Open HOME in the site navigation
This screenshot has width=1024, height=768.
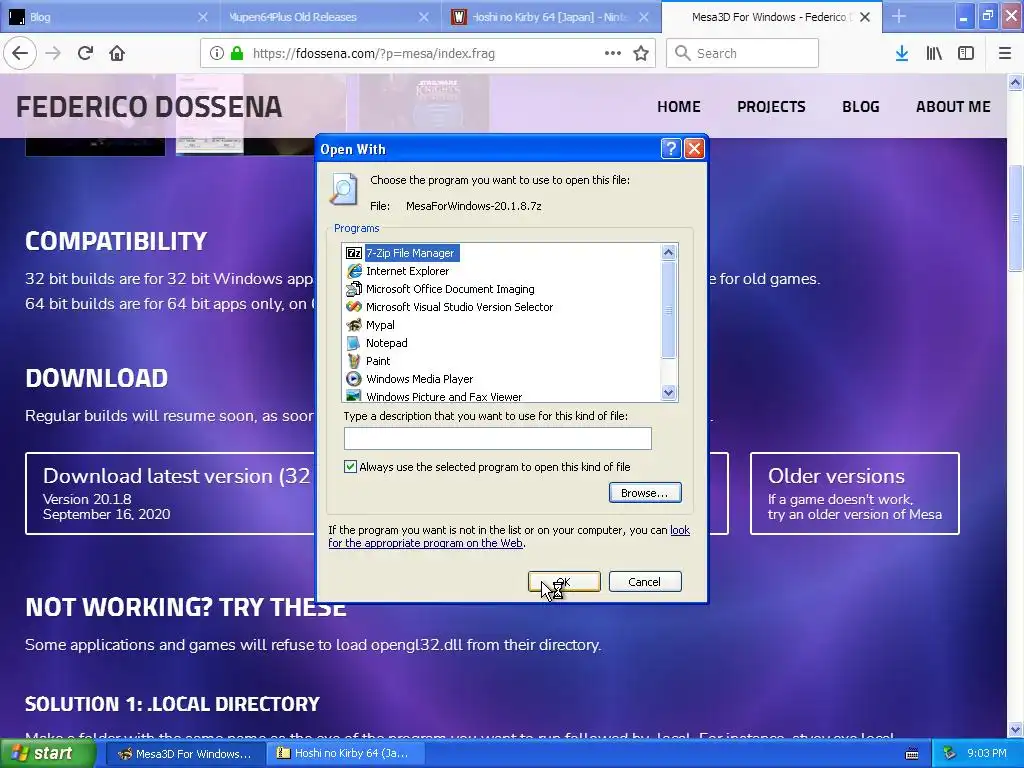click(x=679, y=106)
